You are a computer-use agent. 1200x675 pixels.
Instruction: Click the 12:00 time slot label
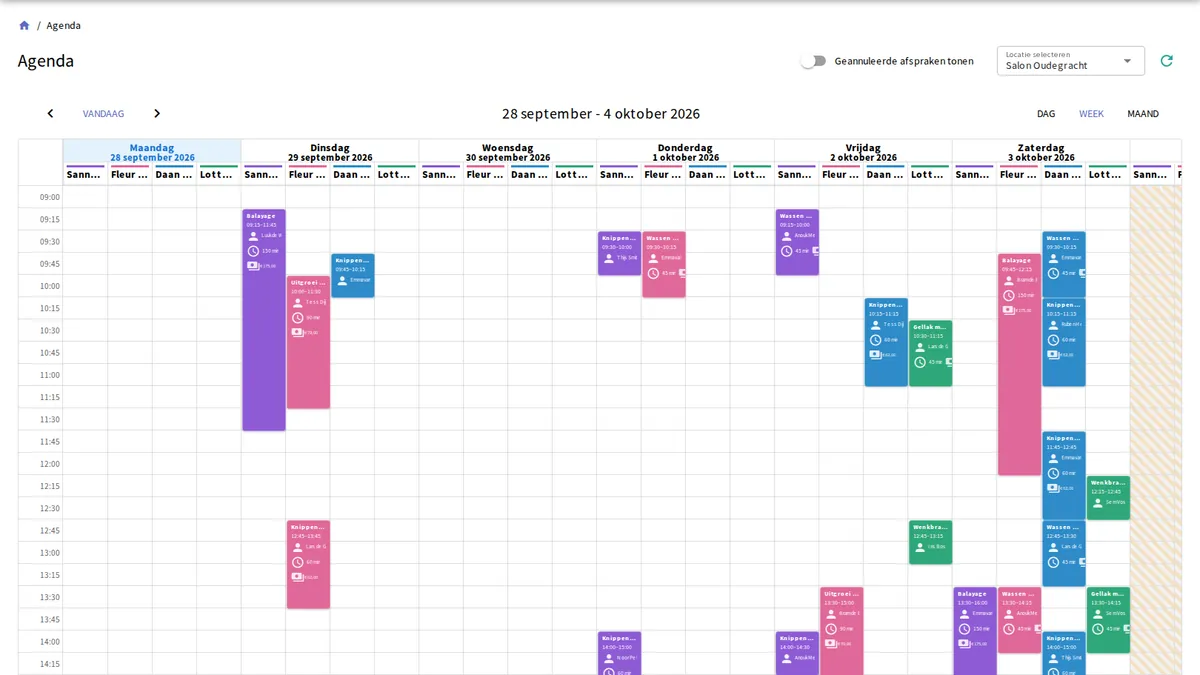click(50, 464)
